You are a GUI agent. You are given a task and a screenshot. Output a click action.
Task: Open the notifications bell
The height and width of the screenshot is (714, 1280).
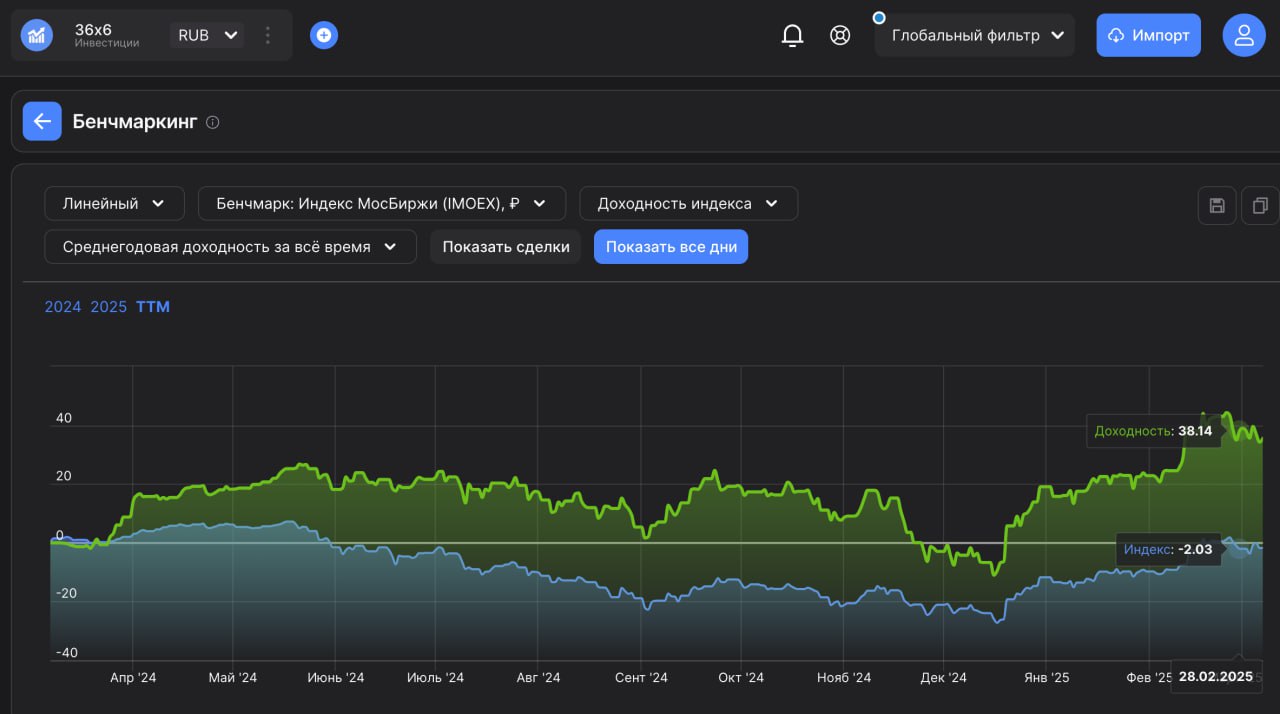pyautogui.click(x=792, y=36)
